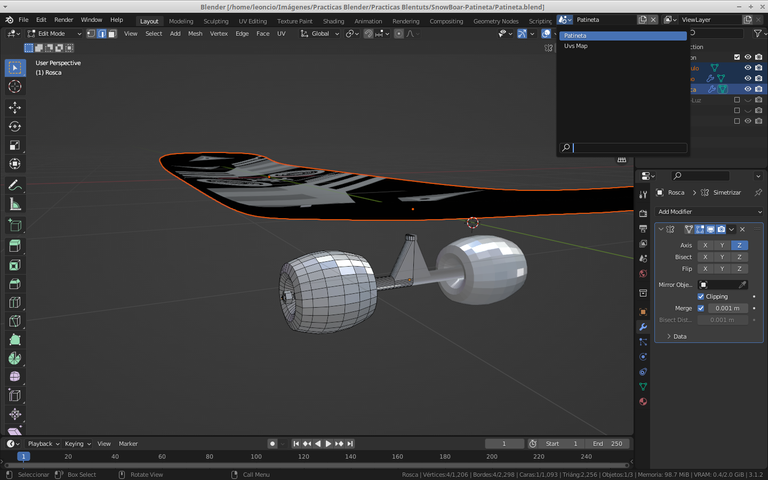Open the Mesh menu

pos(194,33)
